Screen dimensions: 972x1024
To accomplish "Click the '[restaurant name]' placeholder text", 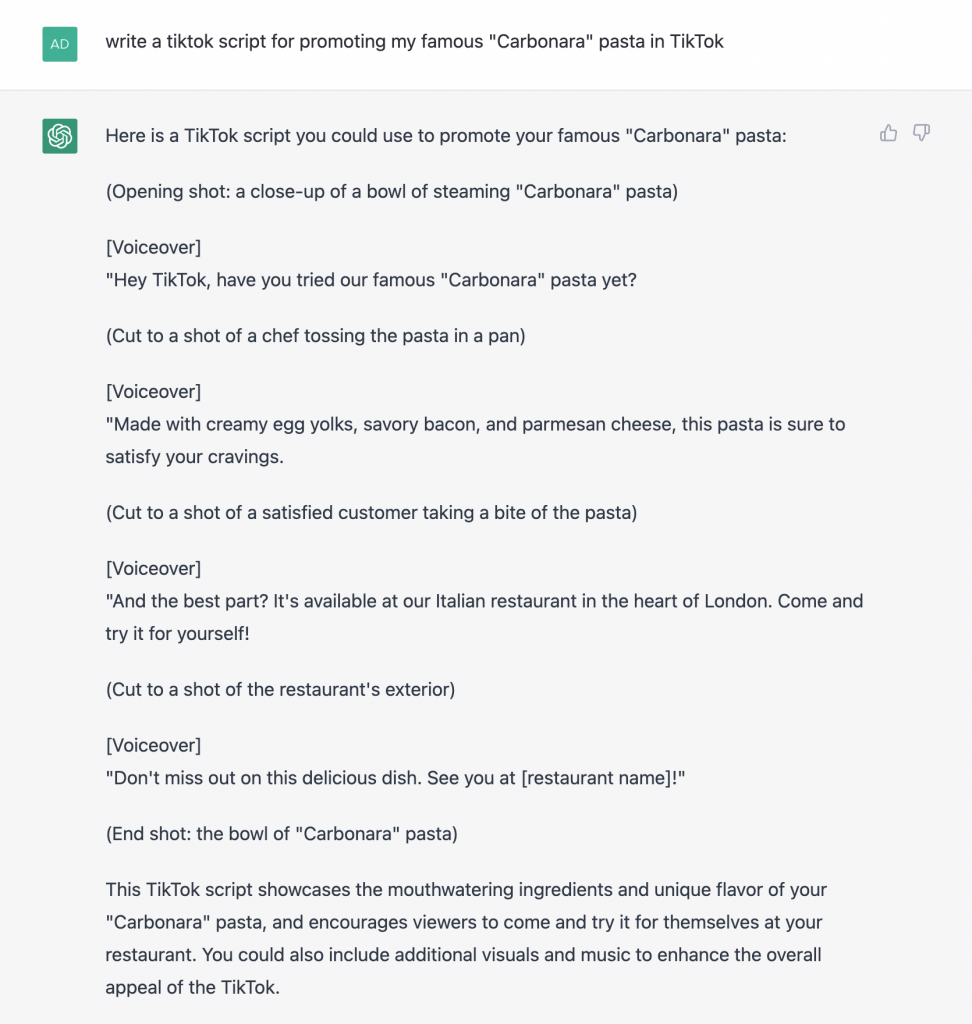I will click(596, 778).
